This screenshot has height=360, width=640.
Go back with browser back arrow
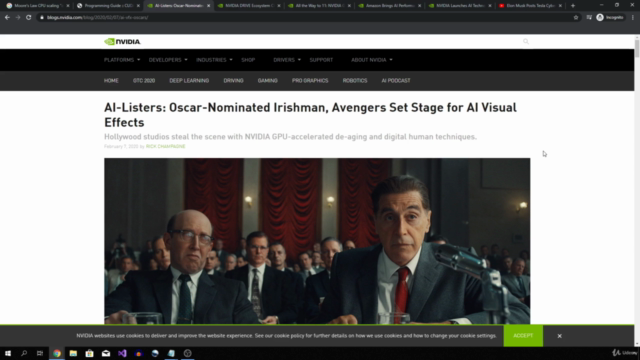coord(7,18)
